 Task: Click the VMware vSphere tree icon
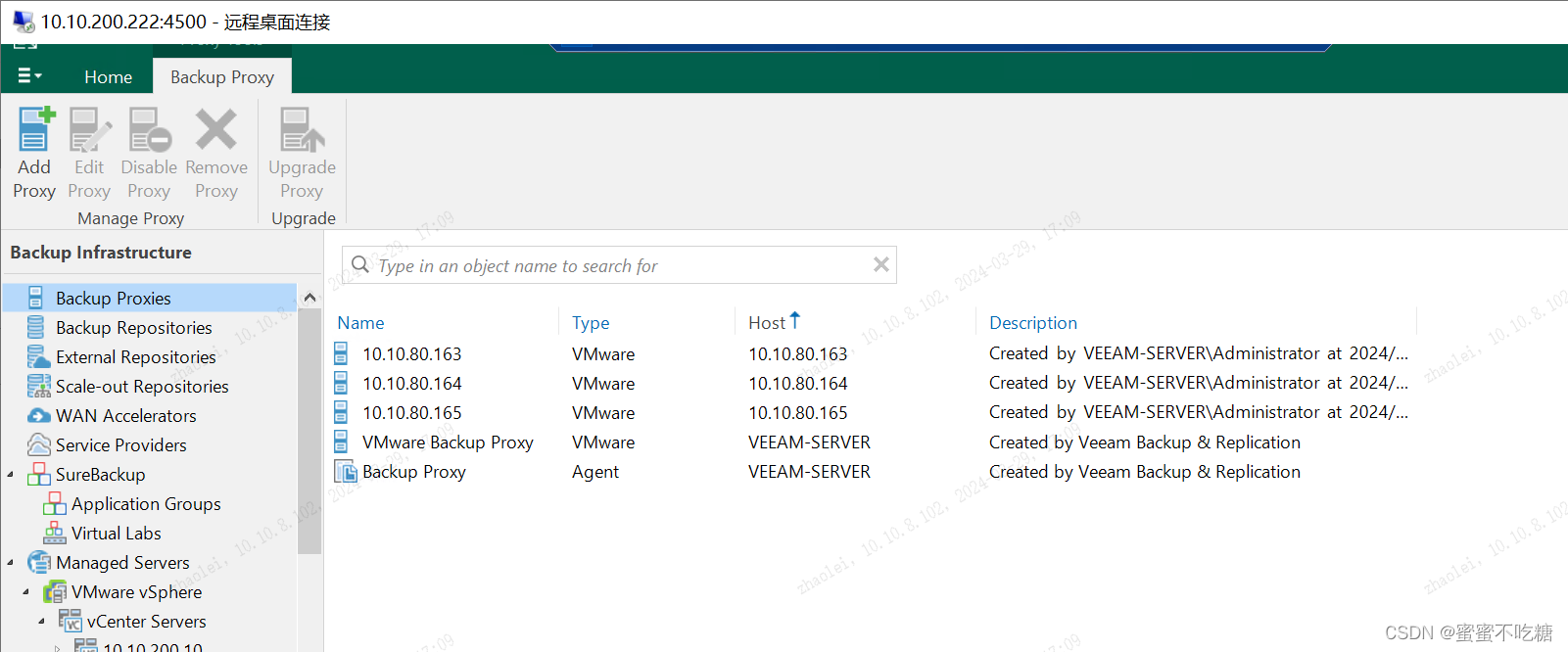coord(55,591)
